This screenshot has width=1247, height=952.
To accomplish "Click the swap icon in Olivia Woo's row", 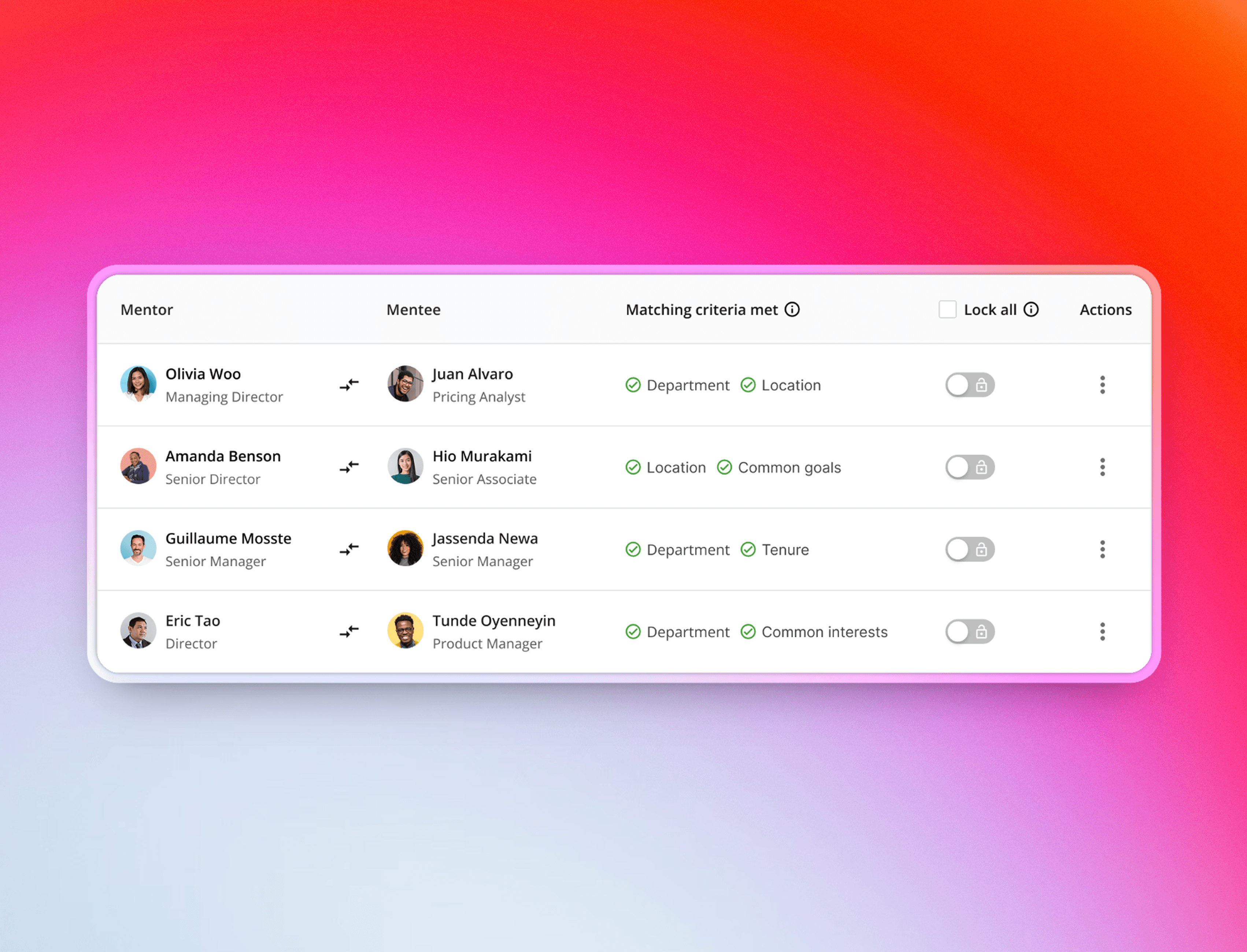I will click(349, 385).
